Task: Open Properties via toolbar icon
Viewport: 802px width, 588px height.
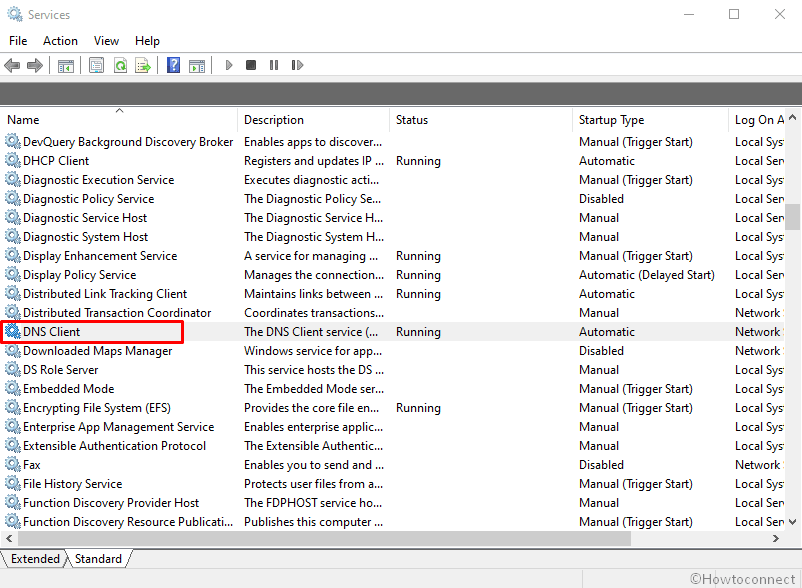Action: point(96,66)
